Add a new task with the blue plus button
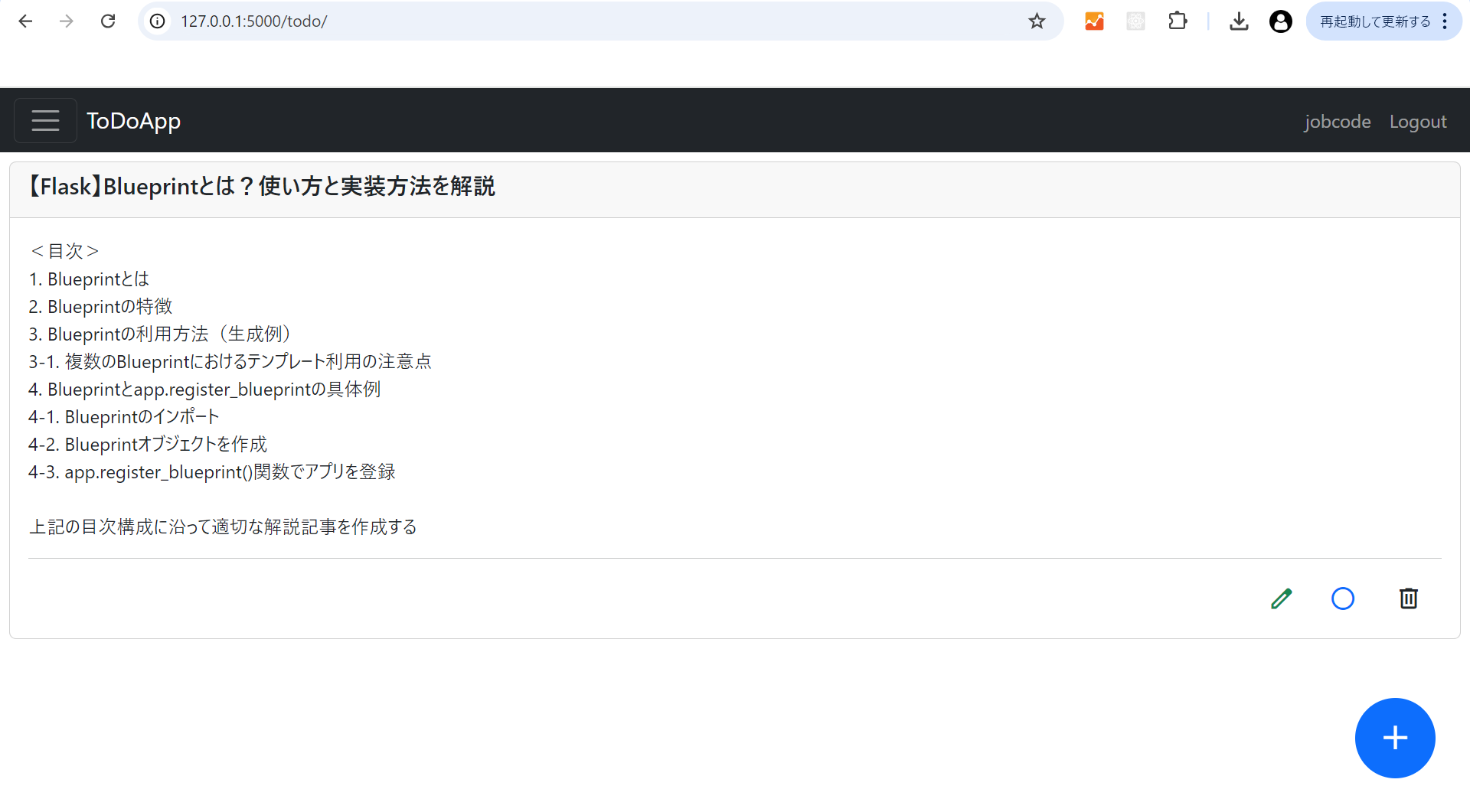 coord(1394,738)
